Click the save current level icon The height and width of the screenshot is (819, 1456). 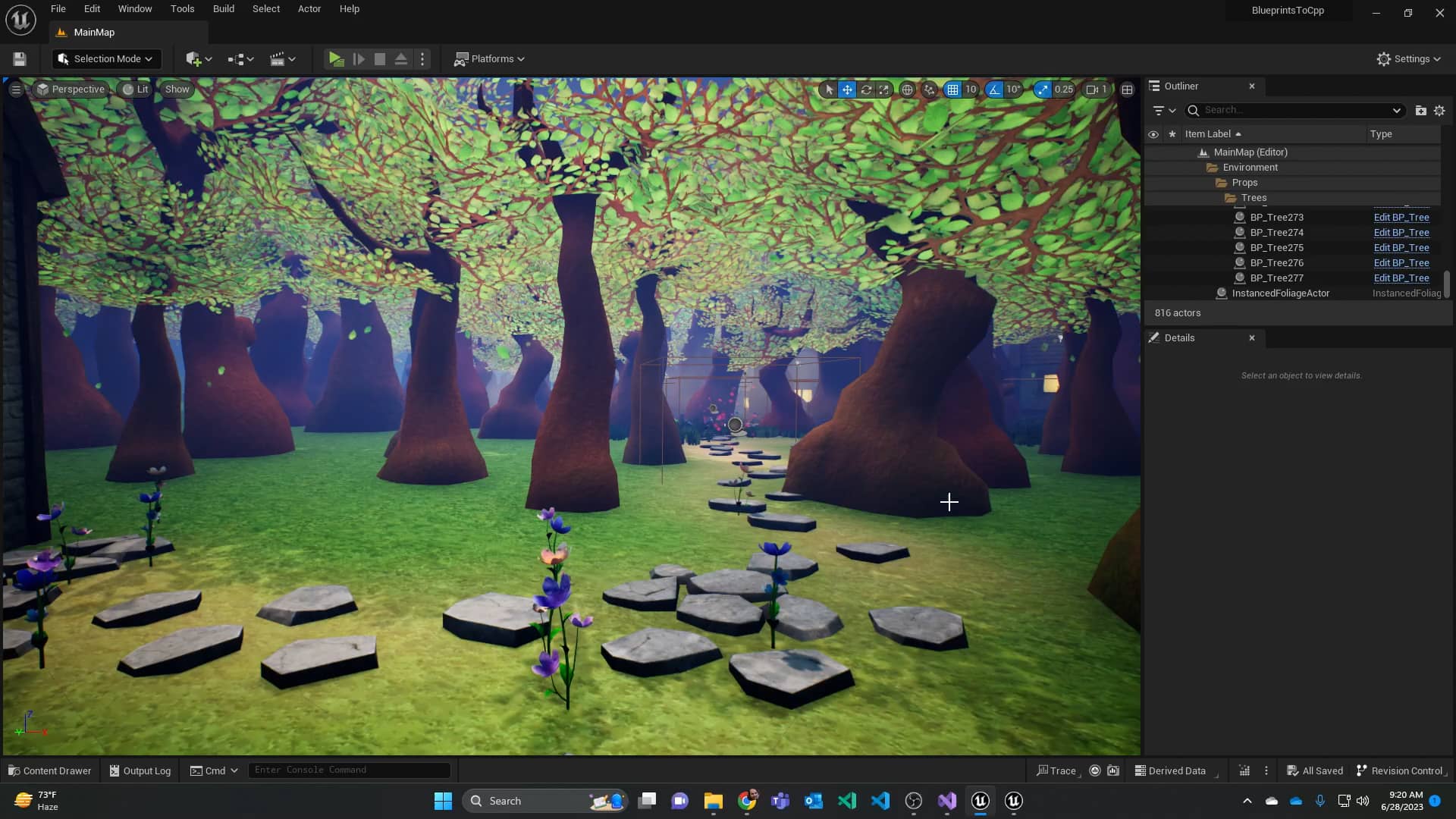click(20, 59)
